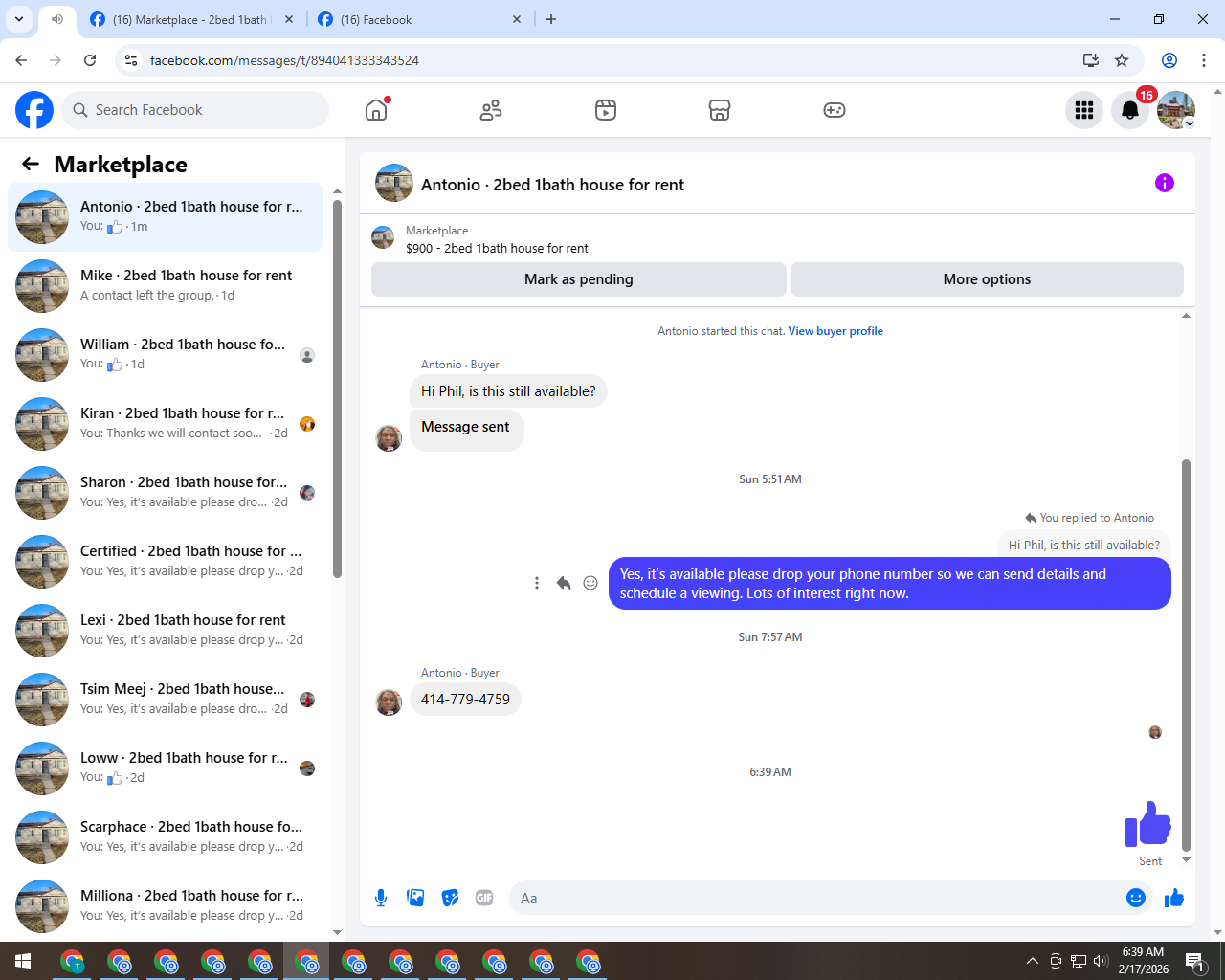Attach a file with the photo icon
Screen dimensions: 1225x980
[x=415, y=898]
